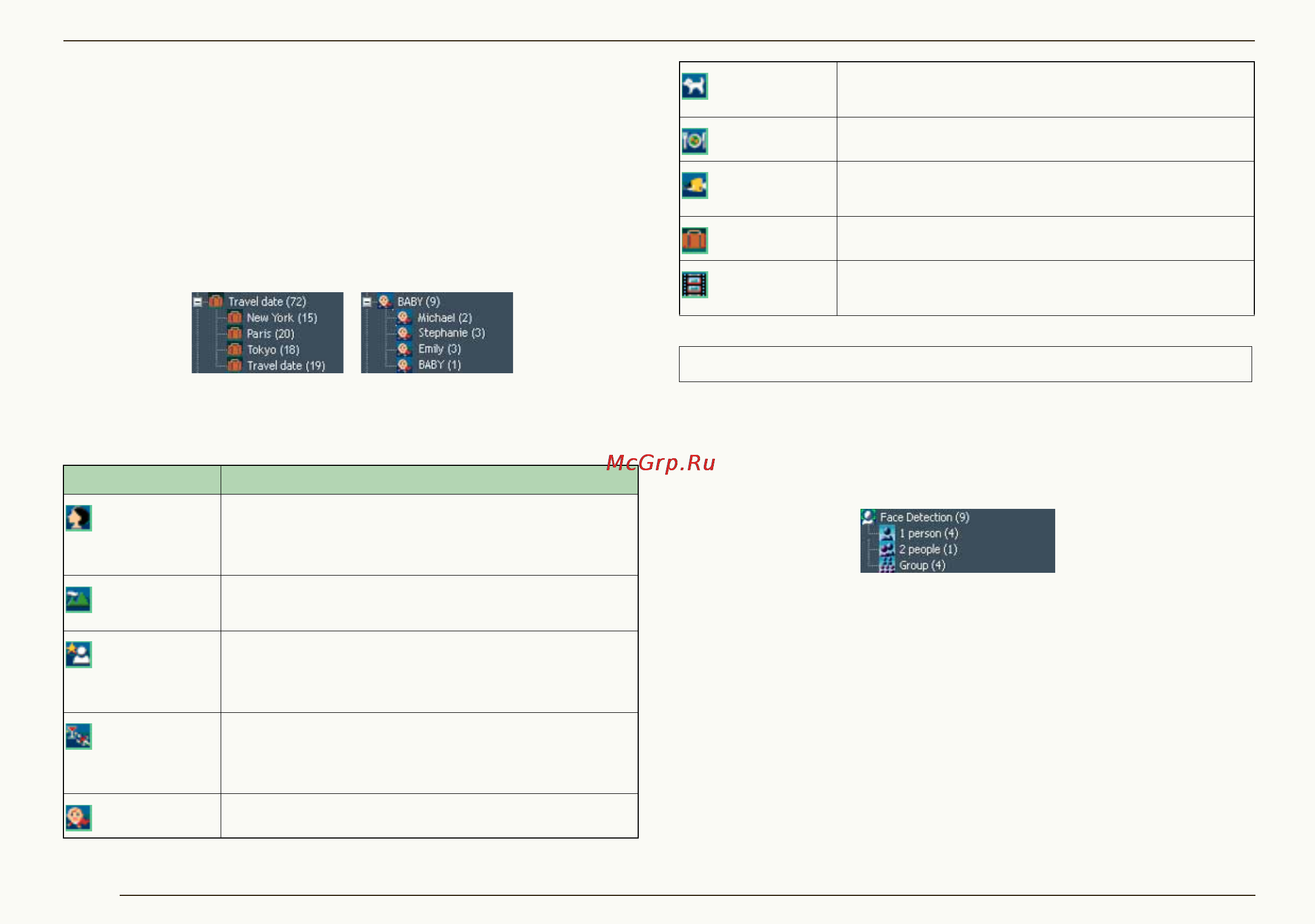1315x924 pixels.
Task: Select the BABY (1) child item
Action: (439, 366)
